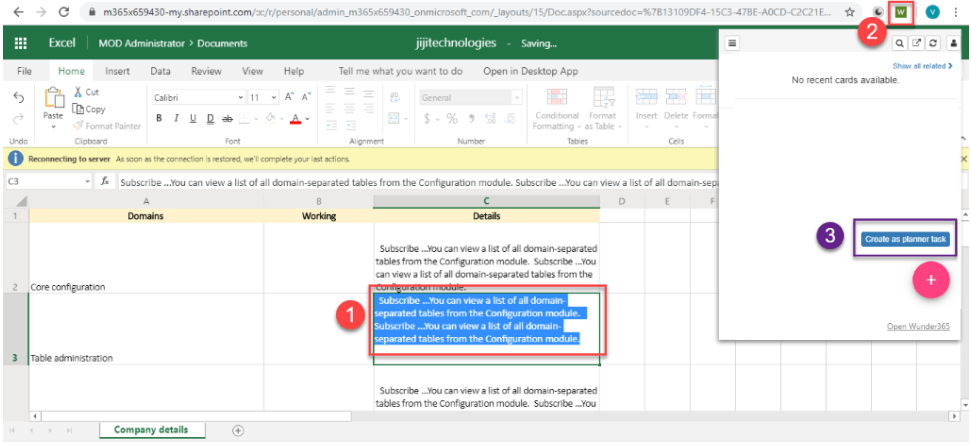Open the Wunder365 panel hamburger menu

click(732, 43)
